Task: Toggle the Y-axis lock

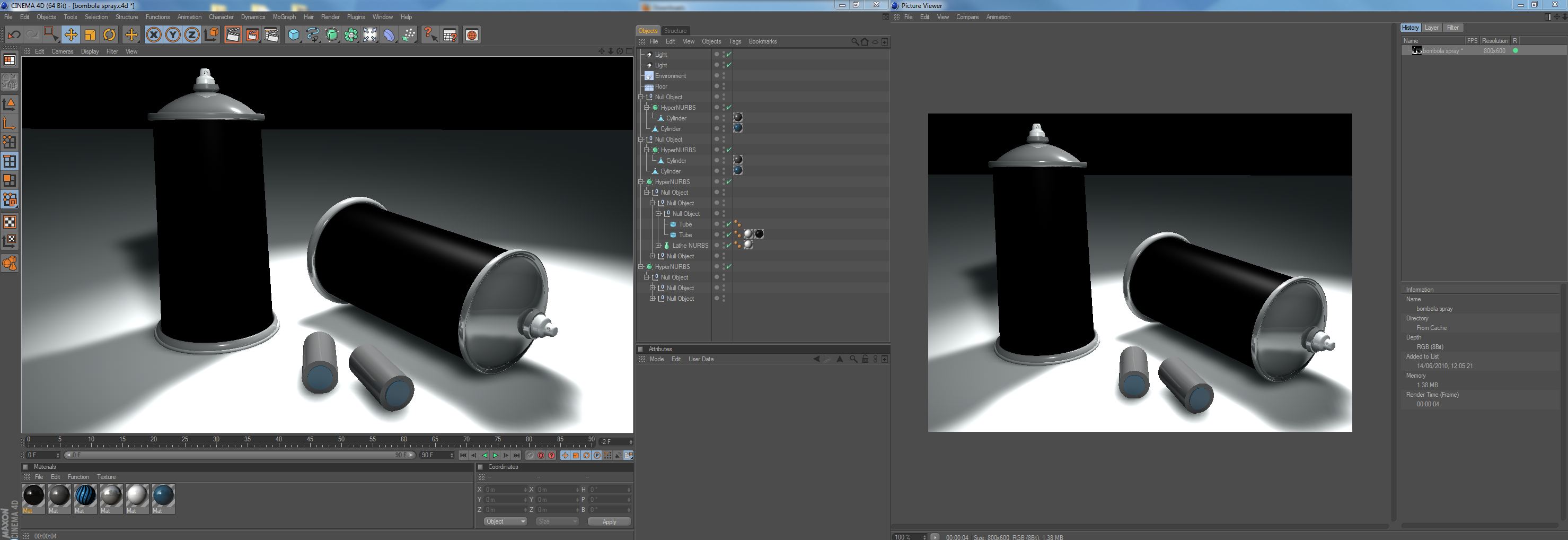Action: tap(173, 34)
